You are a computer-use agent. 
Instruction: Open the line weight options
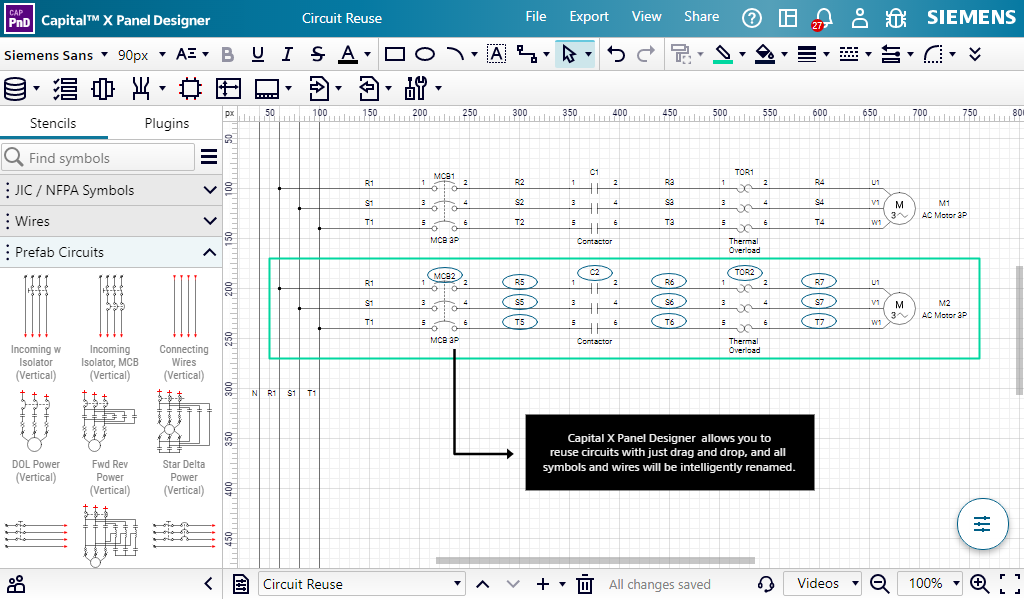pyautogui.click(x=813, y=55)
